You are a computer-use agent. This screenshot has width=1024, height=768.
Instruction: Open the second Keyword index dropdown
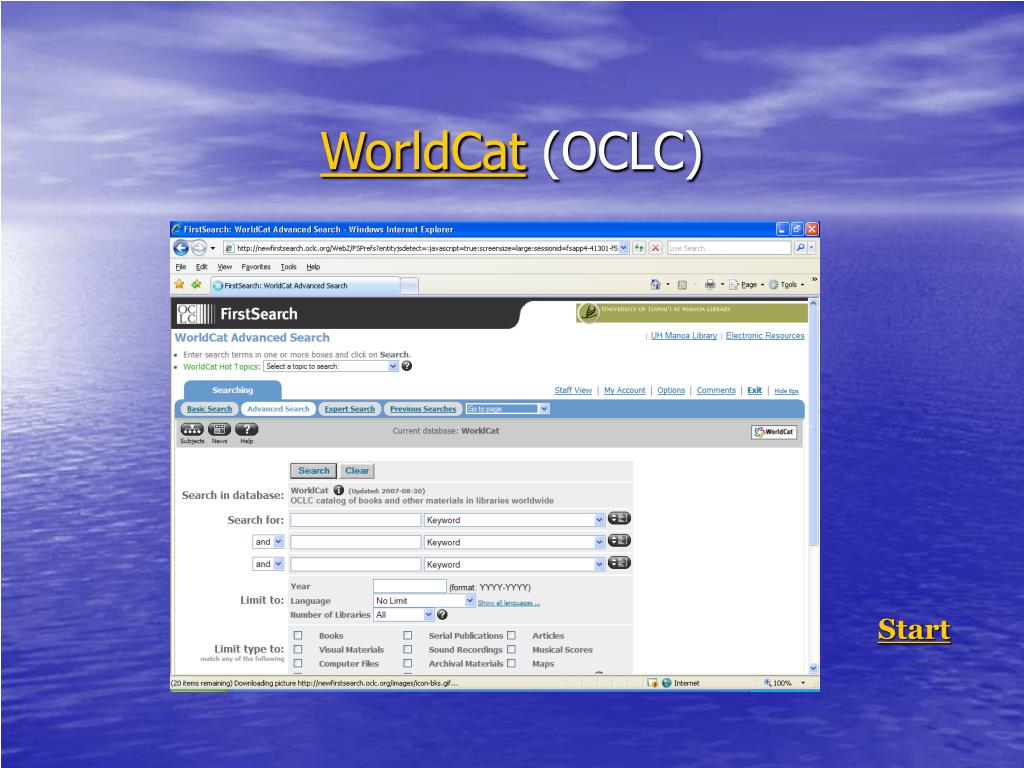pos(514,542)
